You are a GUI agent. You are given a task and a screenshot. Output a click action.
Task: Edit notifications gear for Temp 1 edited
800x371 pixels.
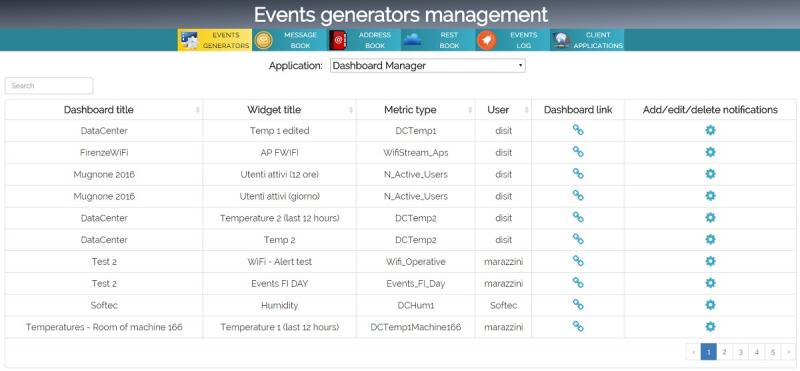710,130
